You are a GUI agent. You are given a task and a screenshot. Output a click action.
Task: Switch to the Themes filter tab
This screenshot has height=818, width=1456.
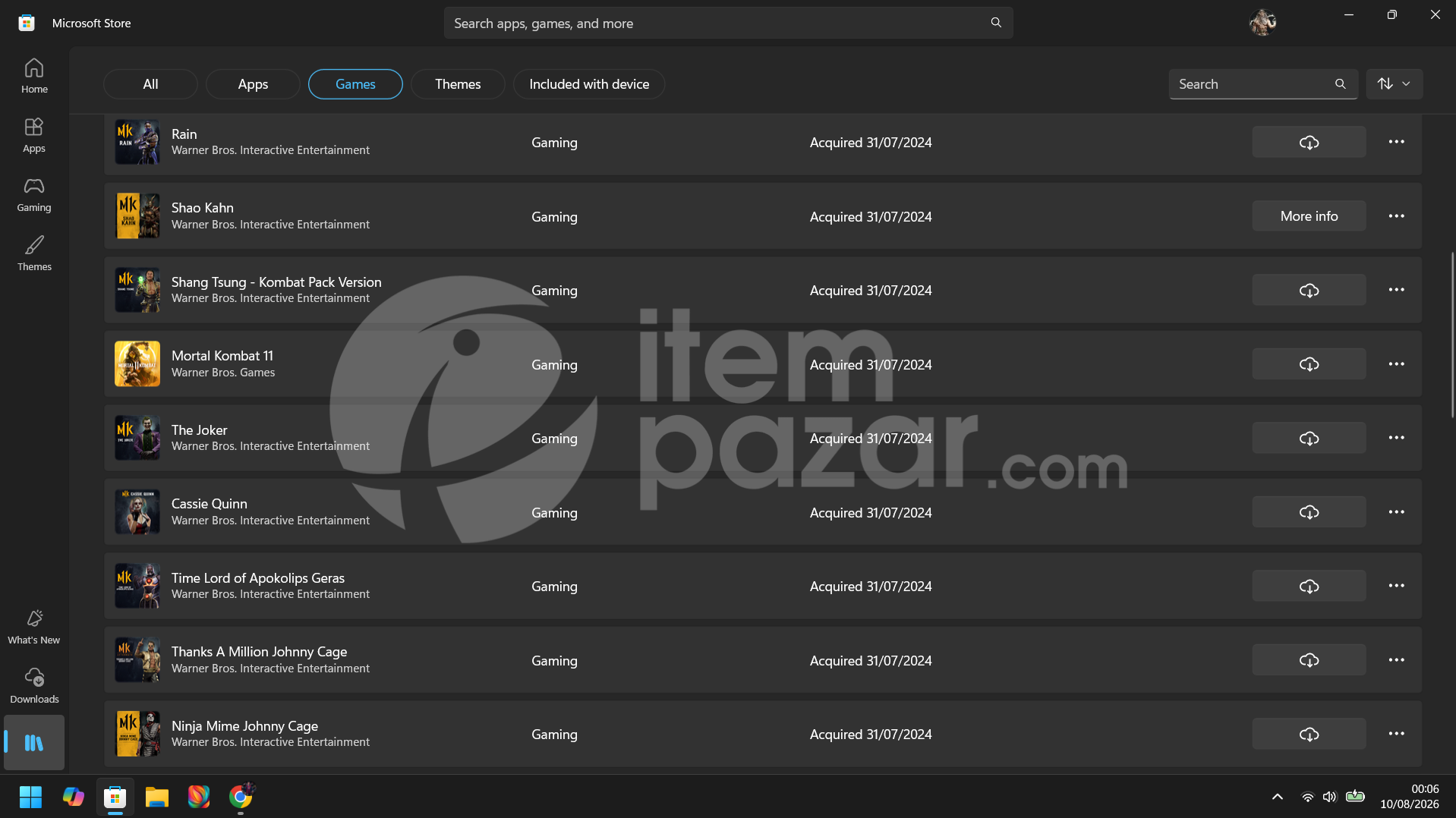(458, 84)
